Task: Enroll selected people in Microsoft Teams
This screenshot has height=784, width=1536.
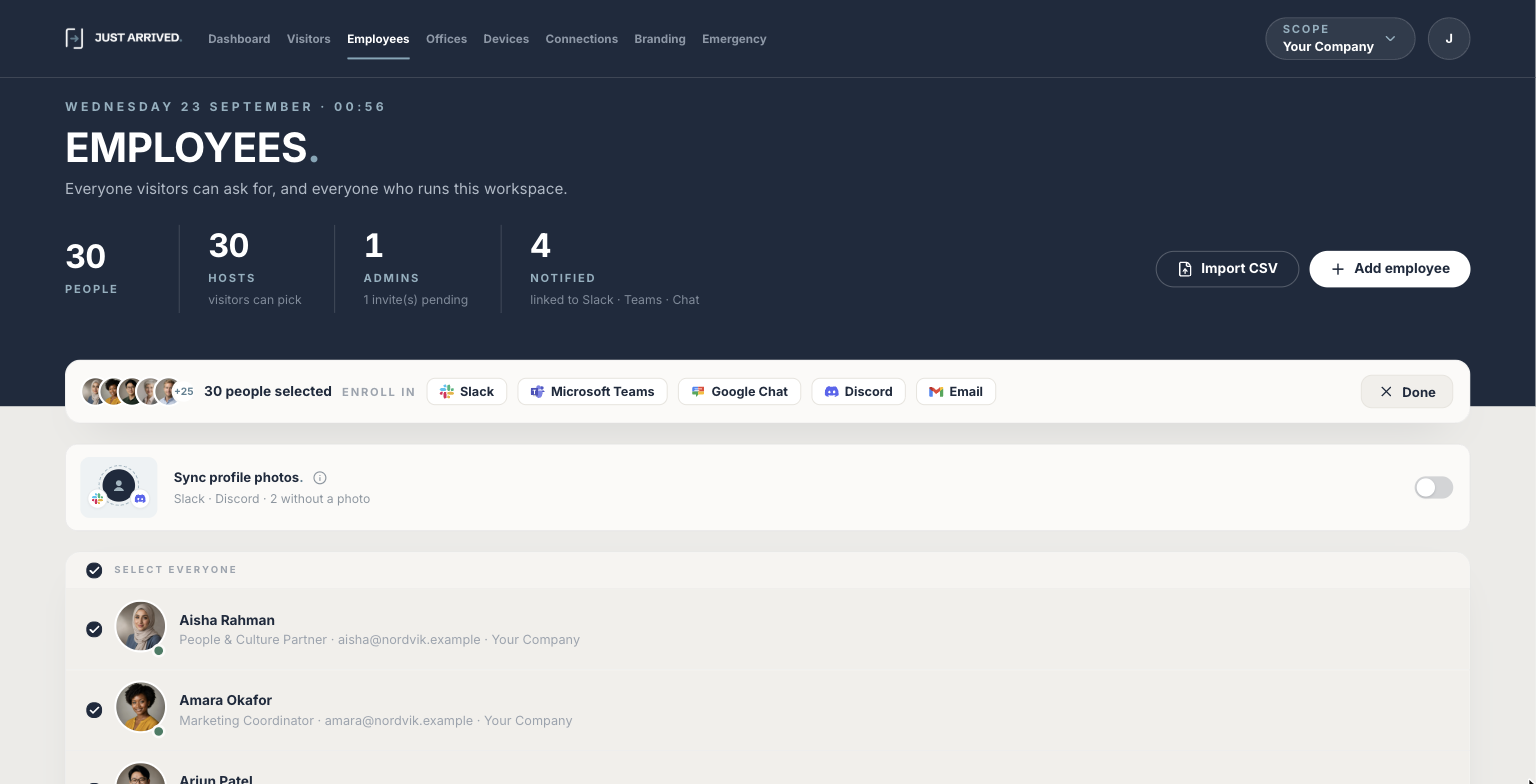Action: 592,392
